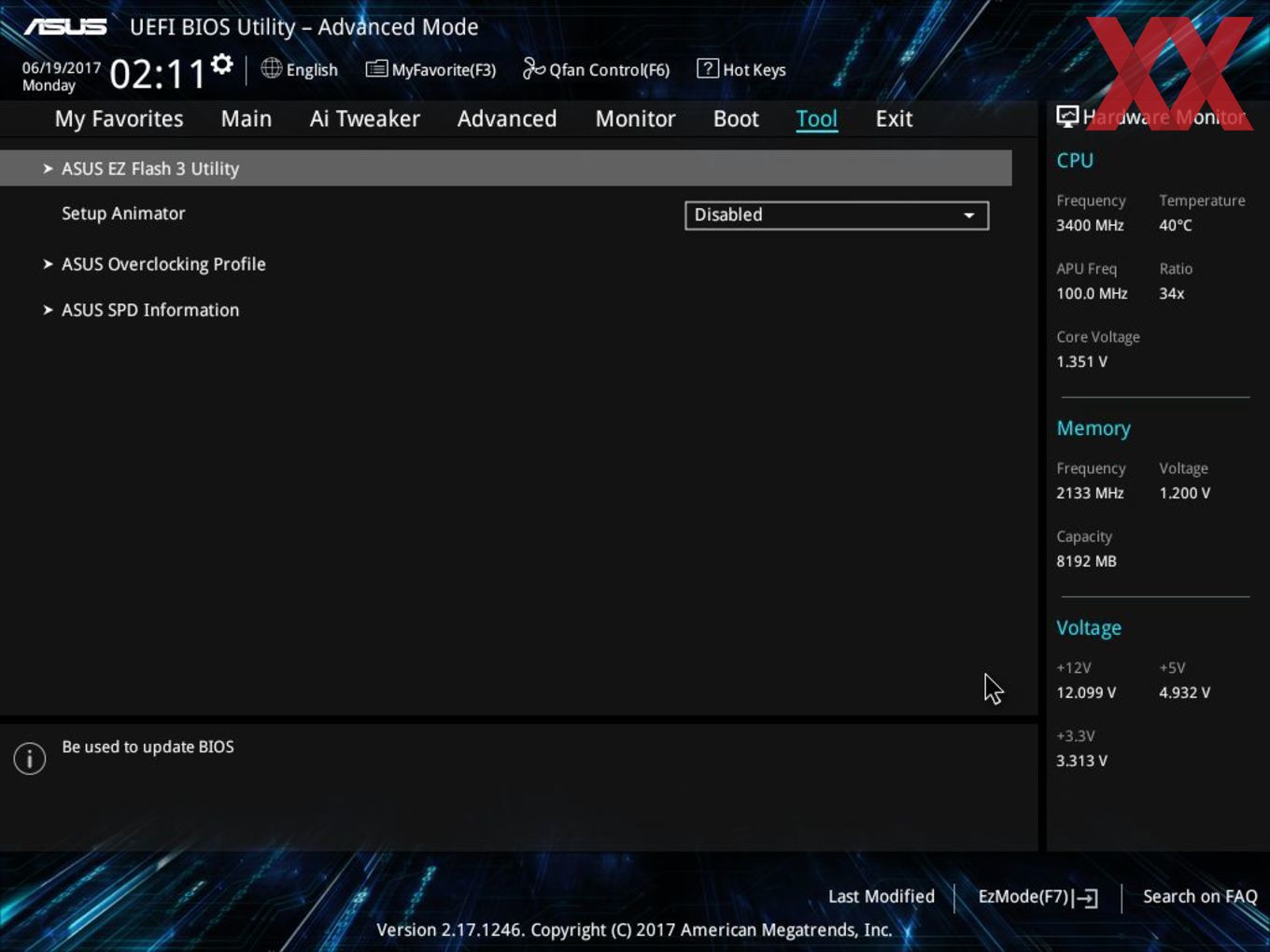Click the Hot Keys question mark icon

point(708,68)
